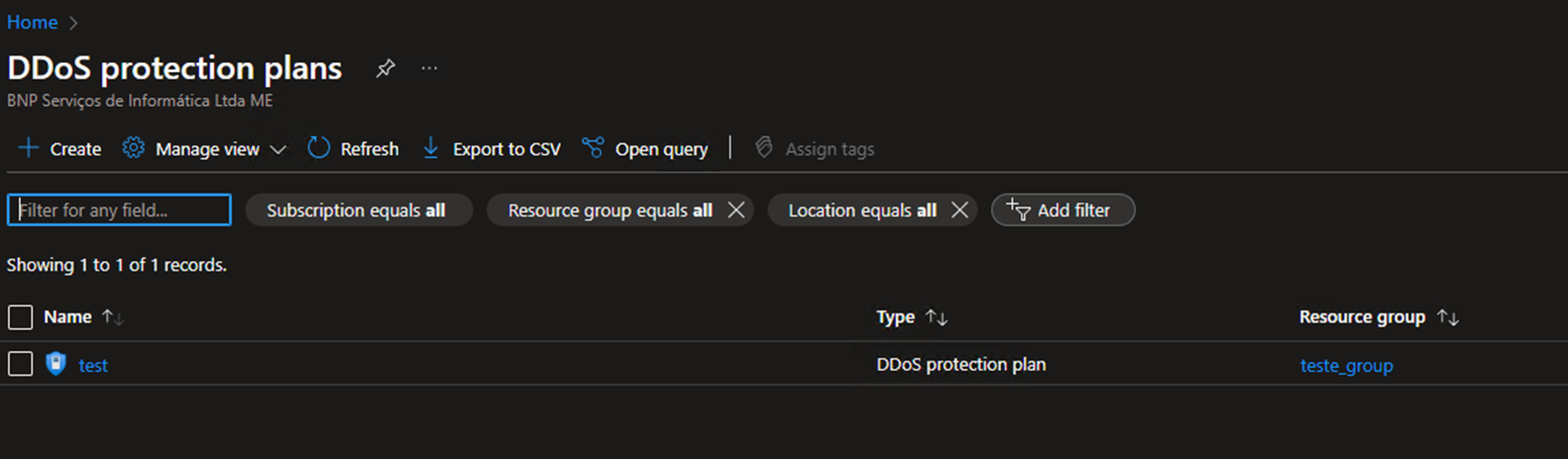The image size is (1568, 459).
Task: Click Add filter button text
Action: tap(1074, 210)
